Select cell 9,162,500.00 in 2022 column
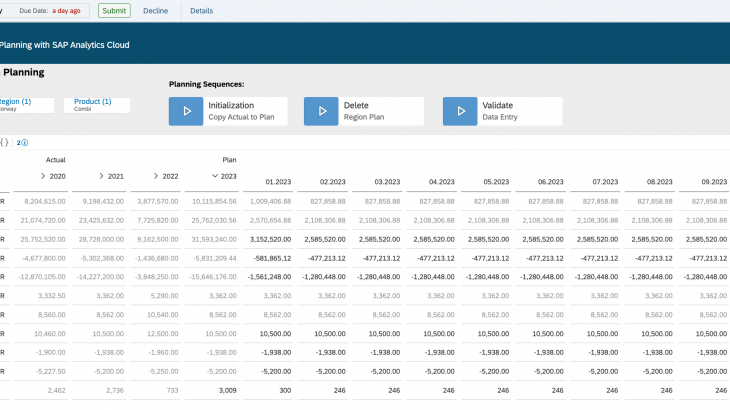The width and height of the screenshot is (730, 410). [x=157, y=239]
